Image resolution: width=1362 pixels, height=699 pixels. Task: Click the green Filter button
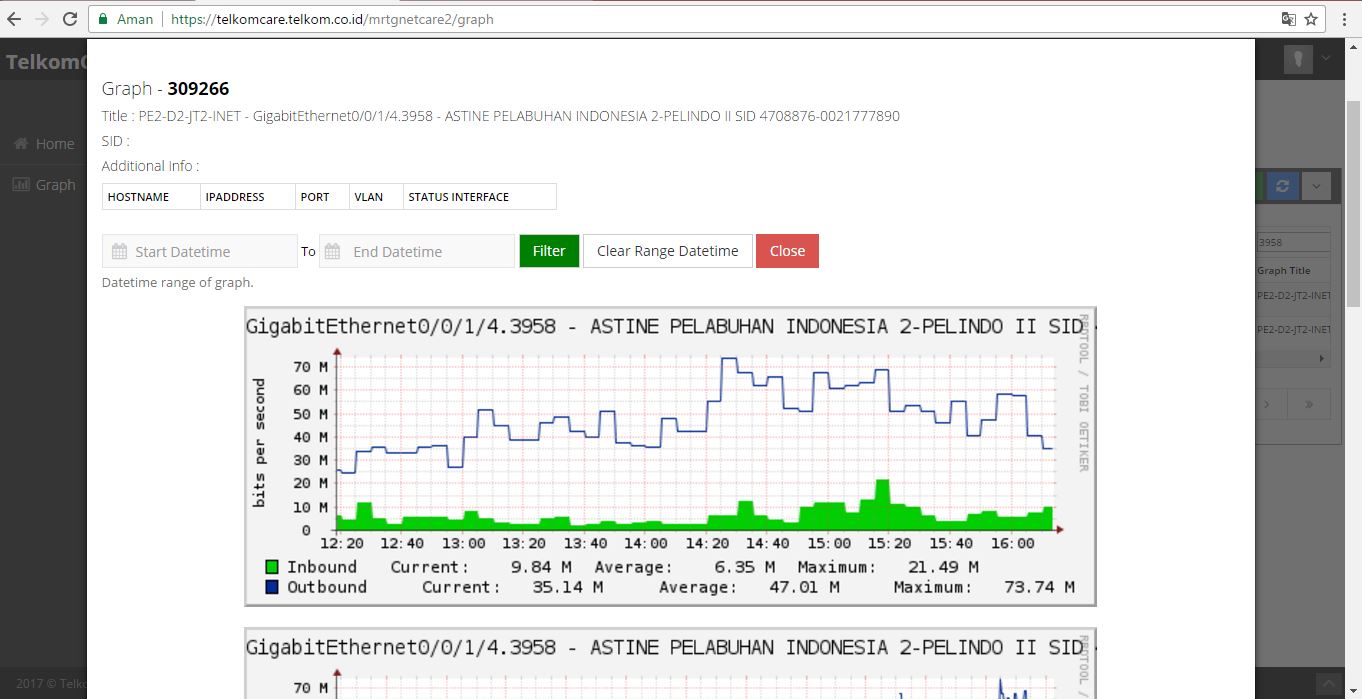point(548,250)
